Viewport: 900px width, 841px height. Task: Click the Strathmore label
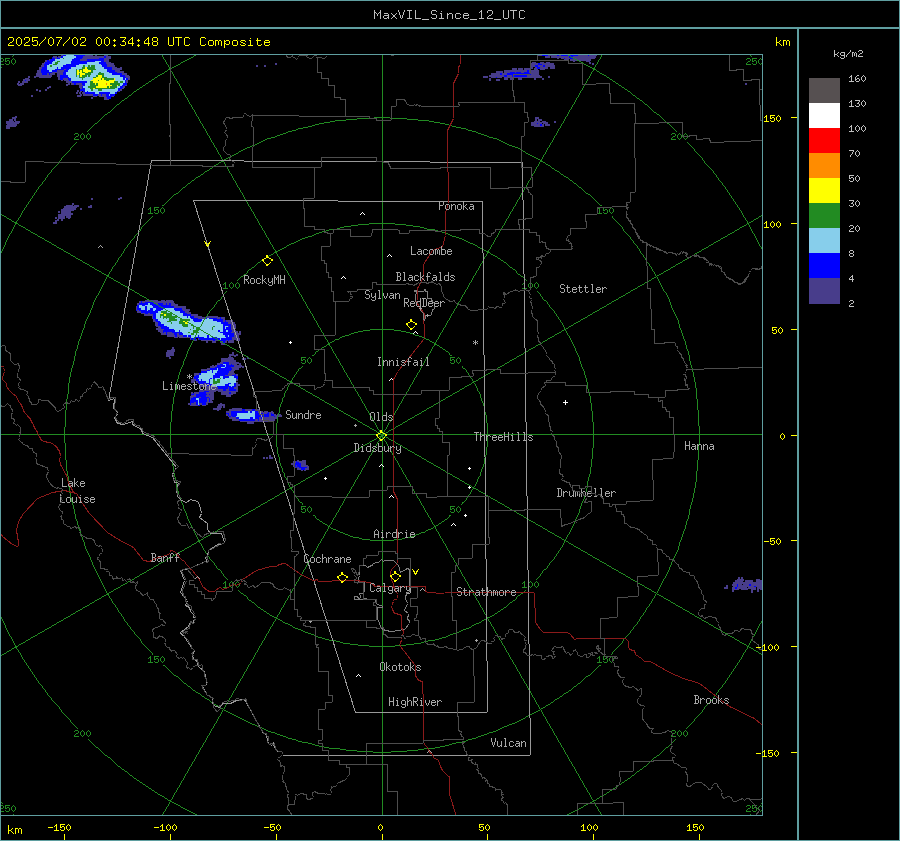pos(486,592)
